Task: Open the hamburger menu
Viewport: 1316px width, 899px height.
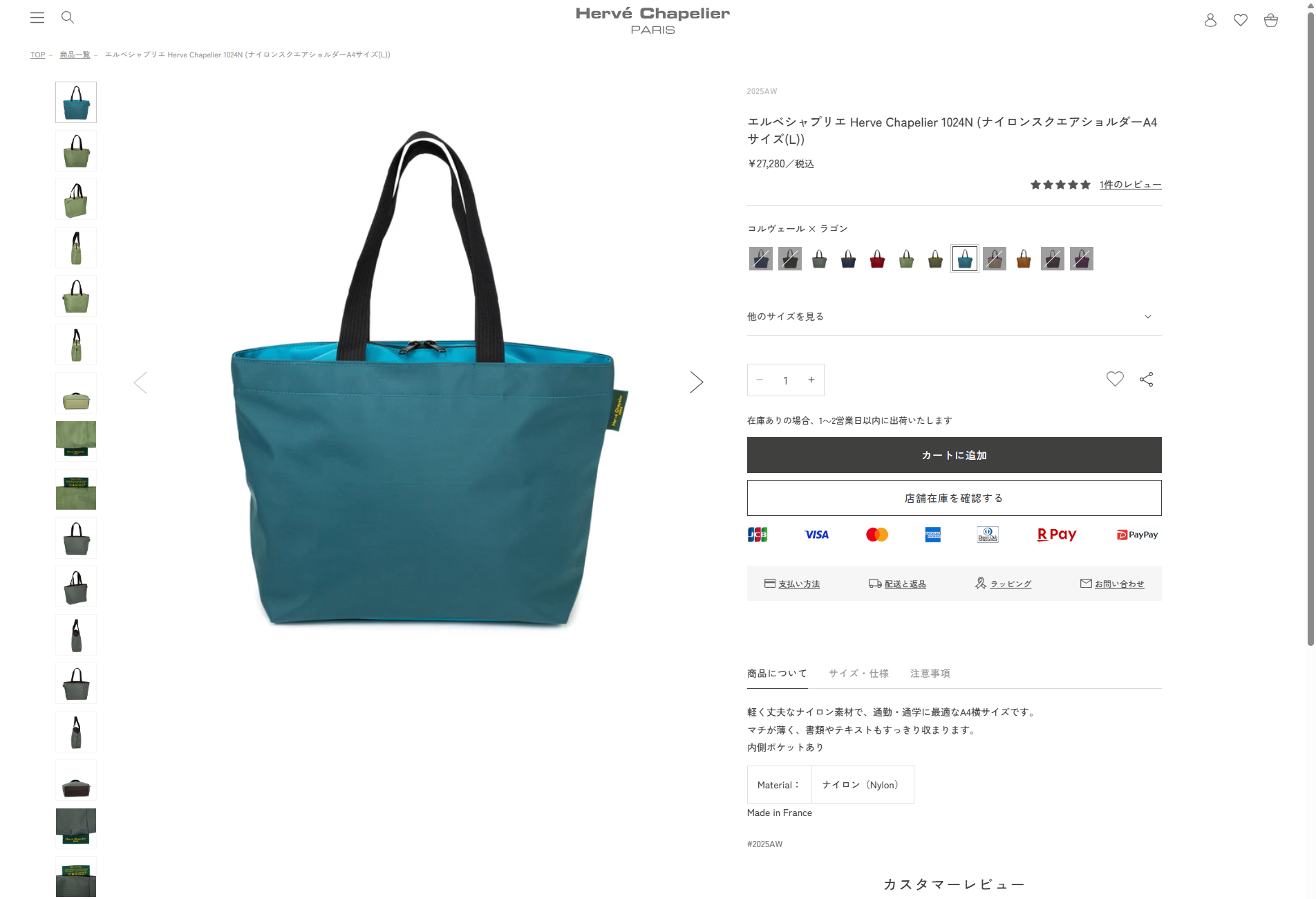Action: tap(37, 18)
